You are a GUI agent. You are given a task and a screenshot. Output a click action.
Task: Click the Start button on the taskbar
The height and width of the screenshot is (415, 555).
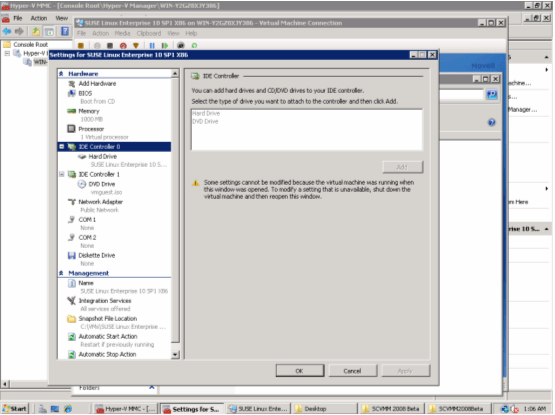pyautogui.click(x=15, y=409)
